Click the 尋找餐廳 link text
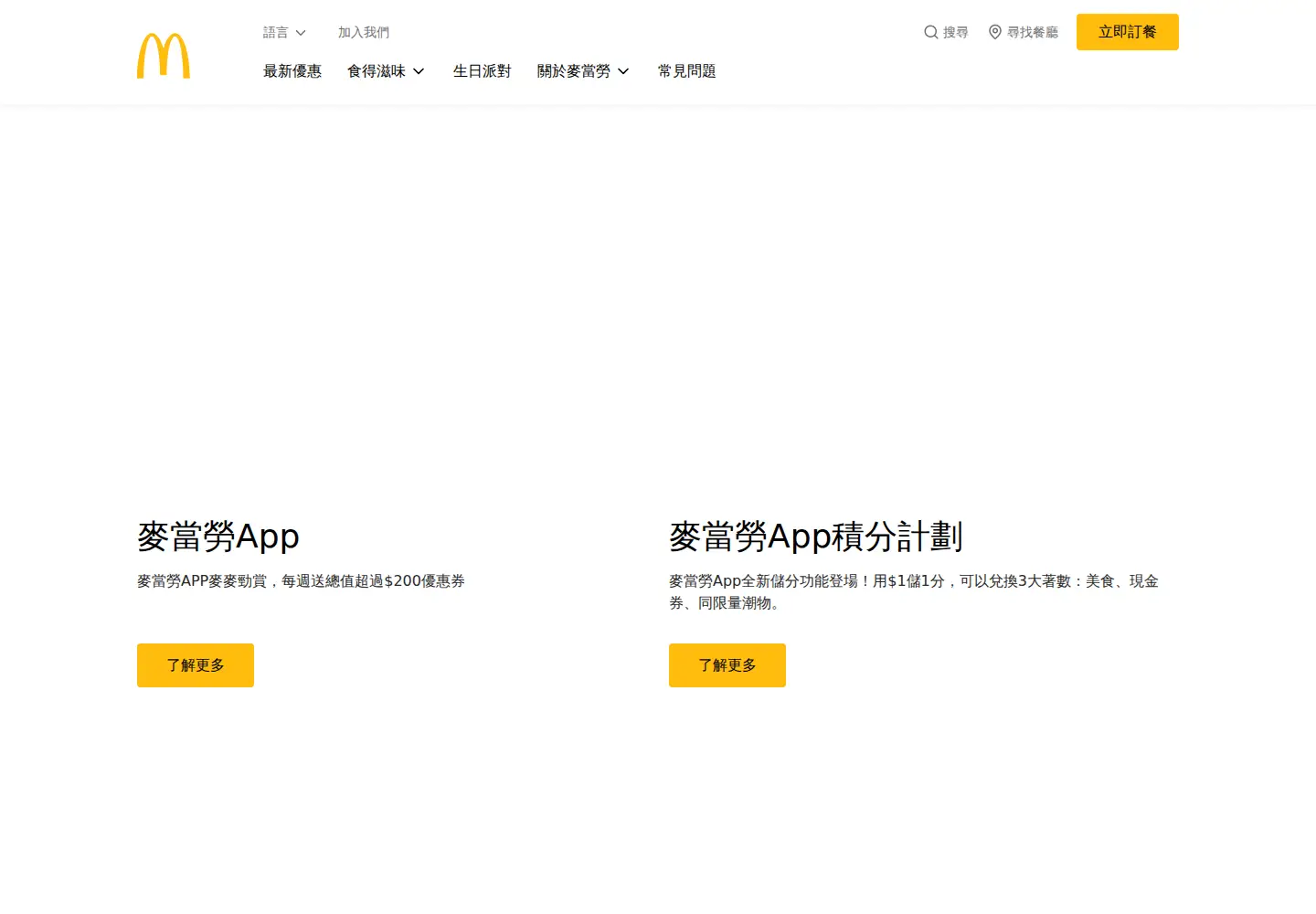 coord(1033,32)
